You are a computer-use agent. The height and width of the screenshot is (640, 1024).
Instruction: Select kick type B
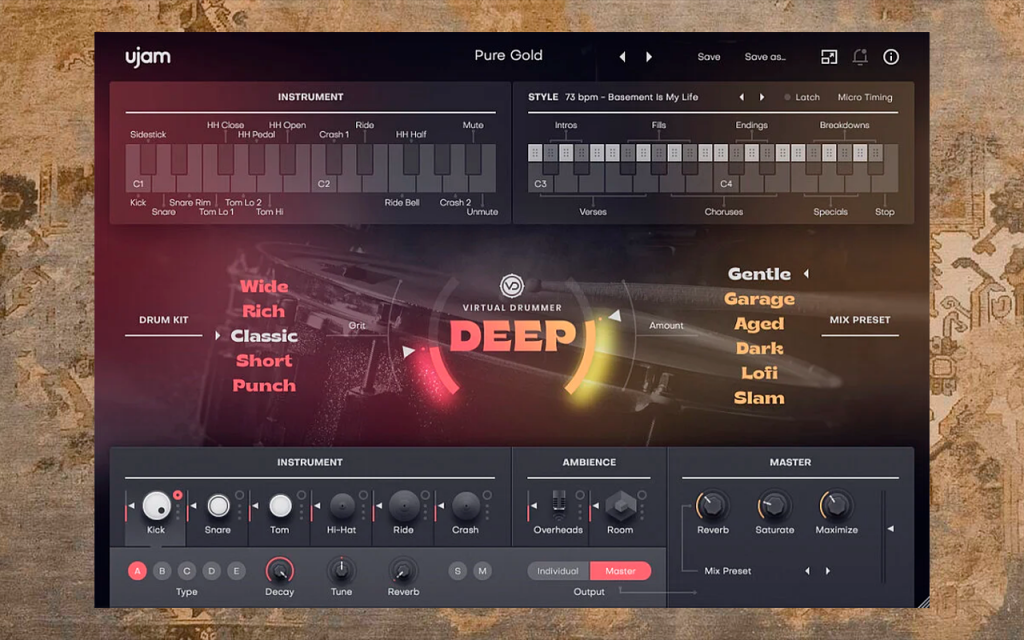coord(162,571)
